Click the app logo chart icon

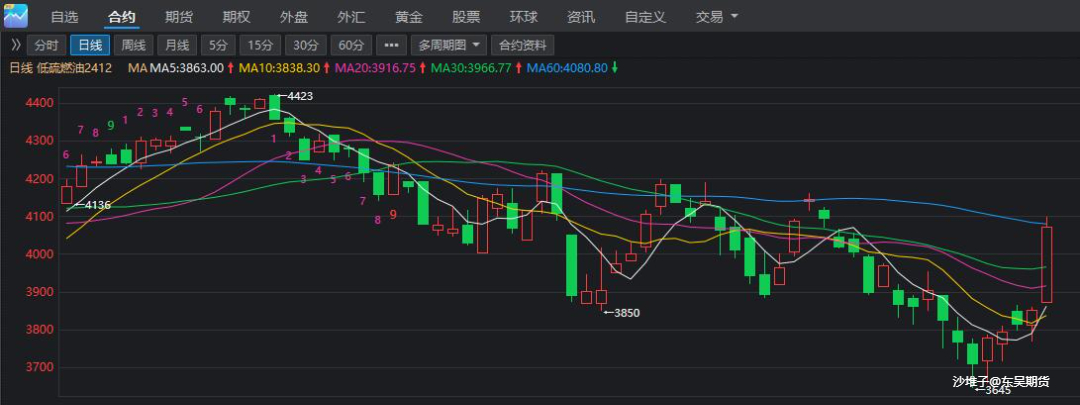(x=16, y=15)
